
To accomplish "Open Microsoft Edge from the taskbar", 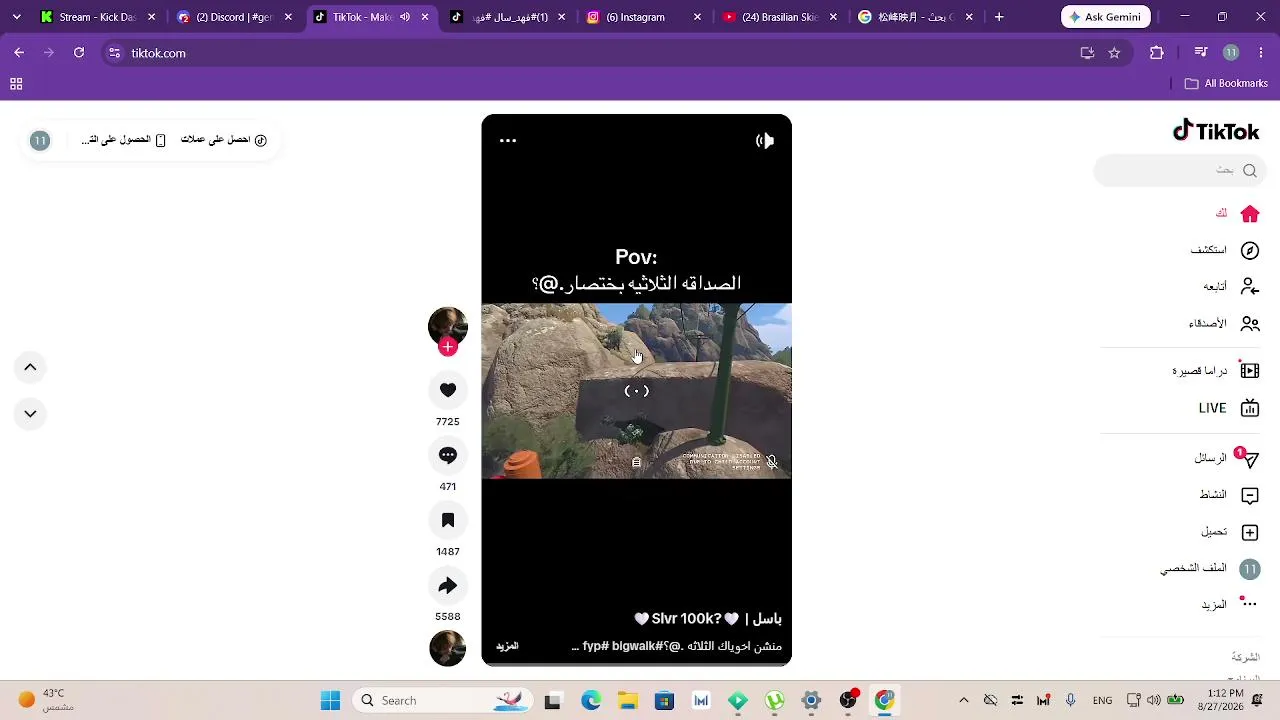I will (x=591, y=700).
